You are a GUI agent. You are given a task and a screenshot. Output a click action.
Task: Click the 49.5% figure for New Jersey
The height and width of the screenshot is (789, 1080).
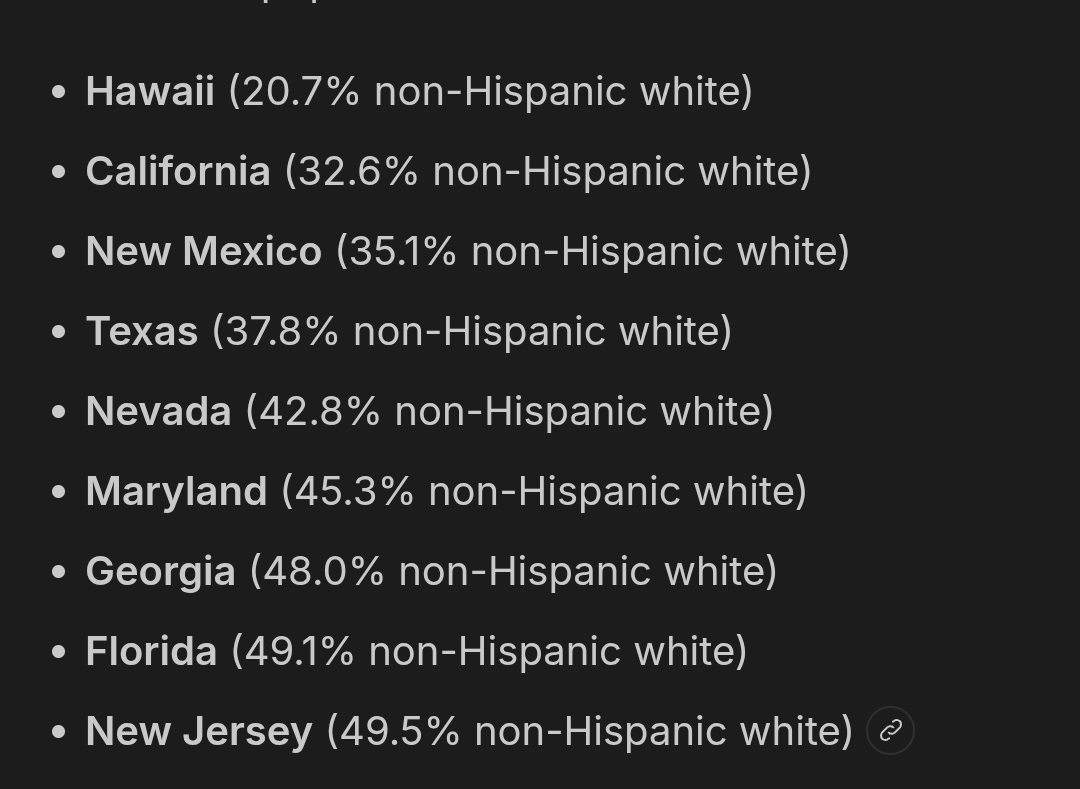tap(400, 731)
